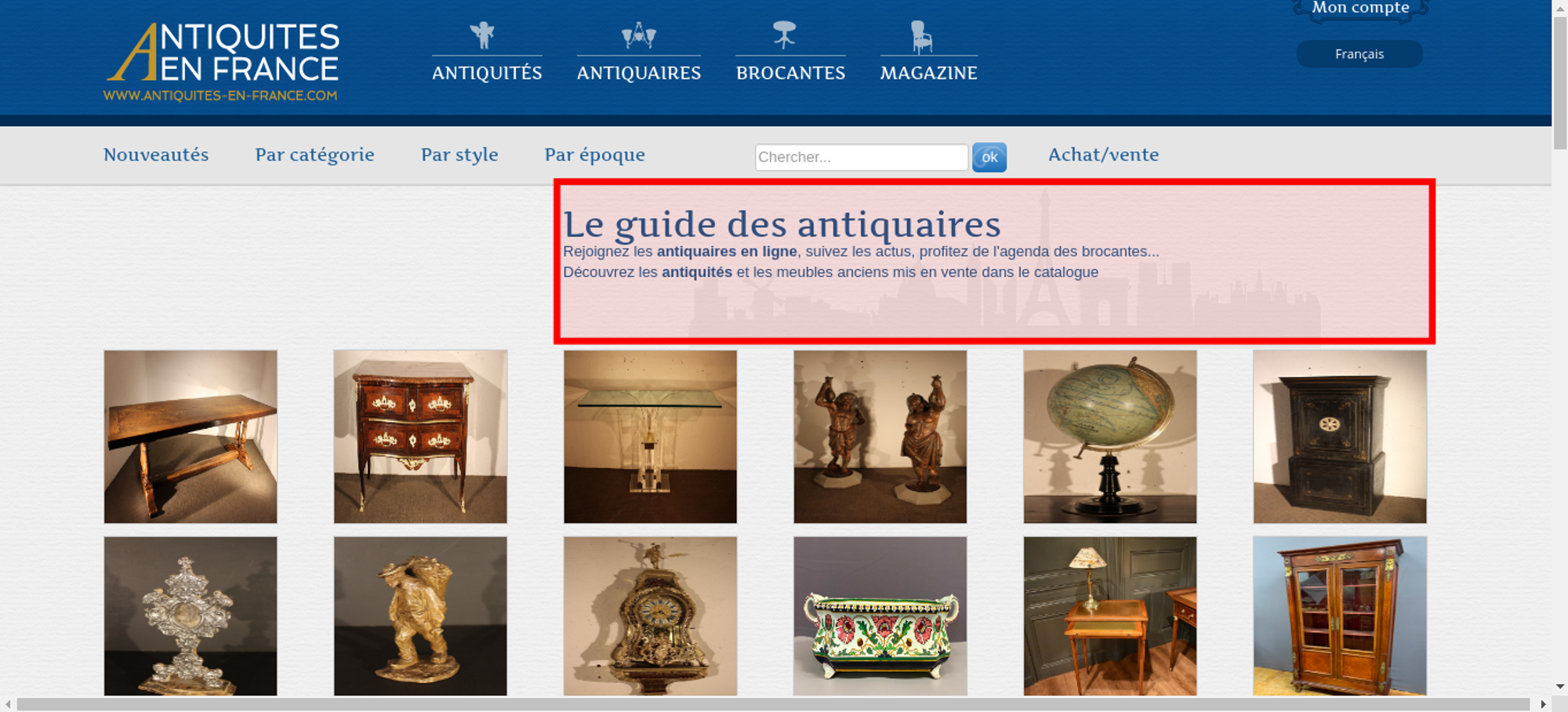Open the Achat/vente link
This screenshot has width=1568, height=712.
click(1103, 154)
